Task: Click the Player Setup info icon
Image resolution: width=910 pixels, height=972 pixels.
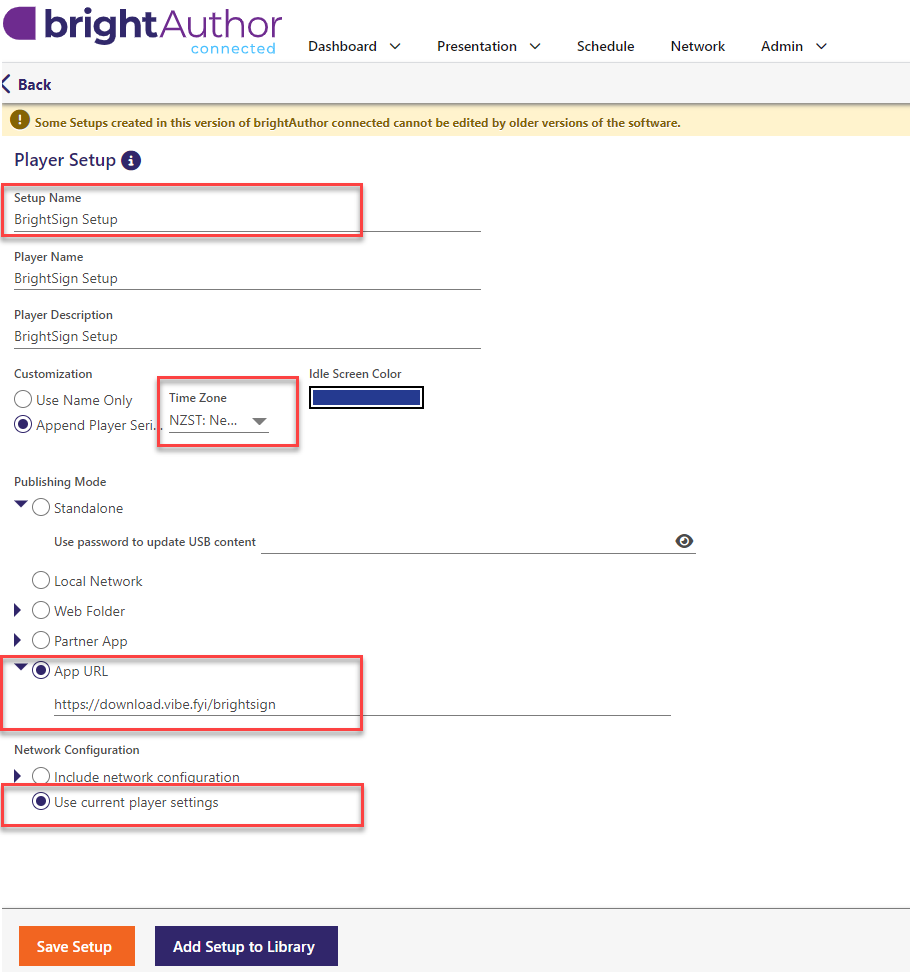Action: click(x=131, y=160)
